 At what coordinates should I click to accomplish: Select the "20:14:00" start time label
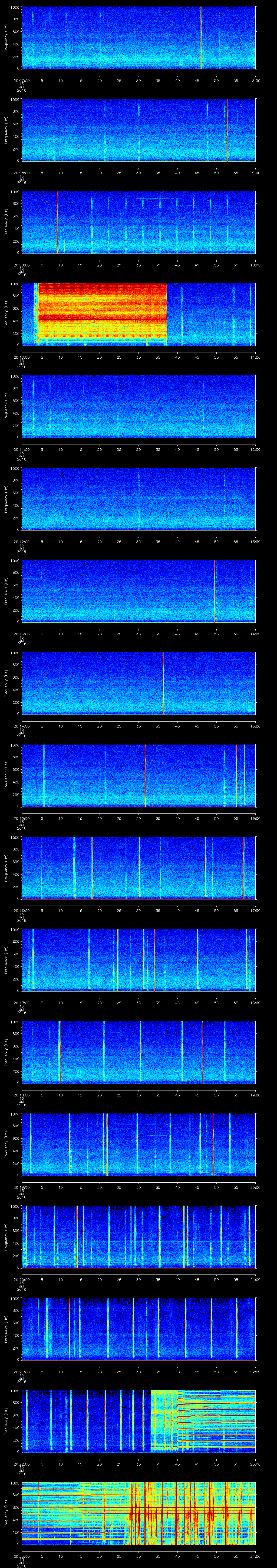pos(21,726)
